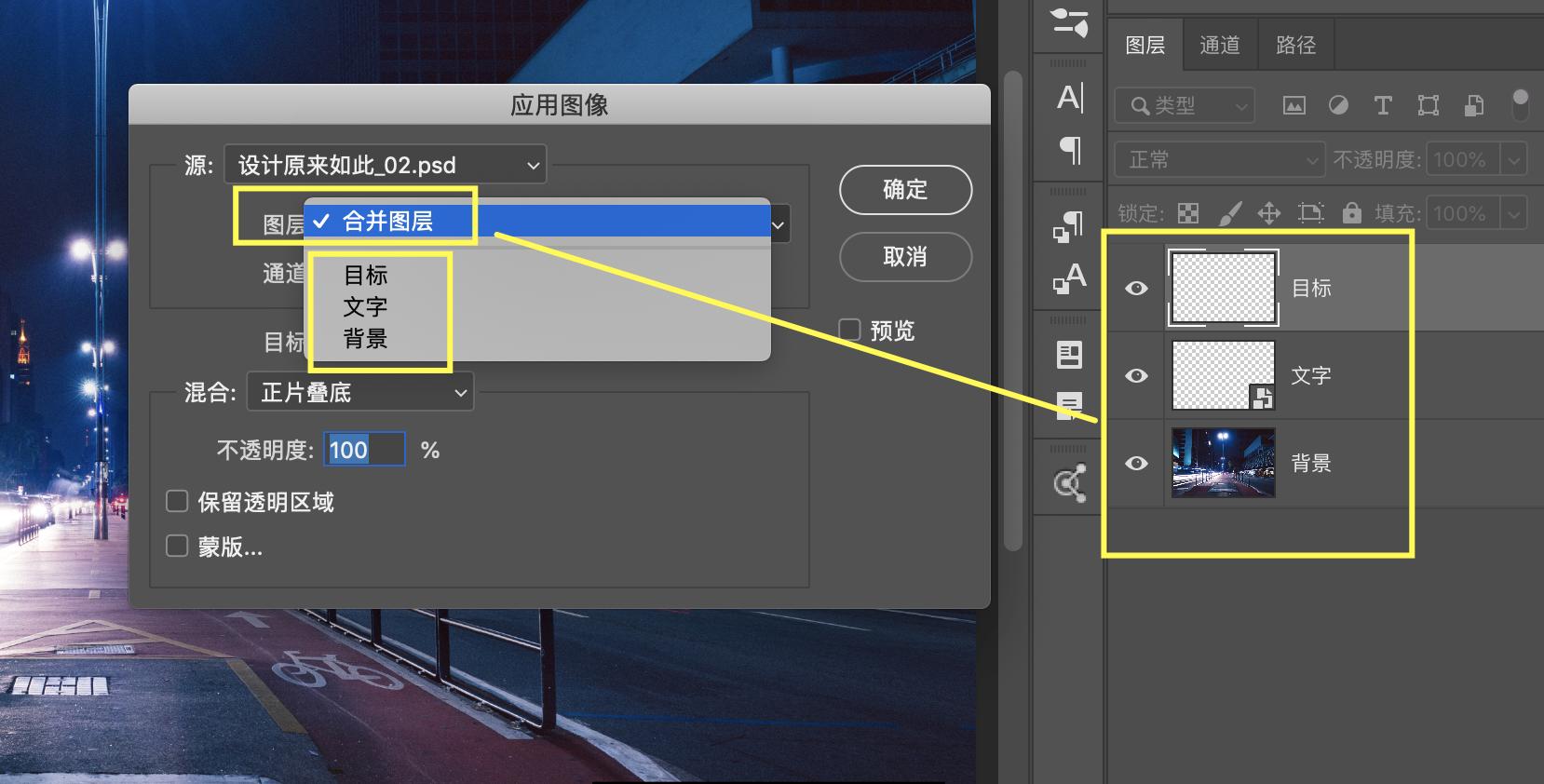The height and width of the screenshot is (784, 1544).
Task: Filter layers by type layer icon
Action: tap(1383, 105)
